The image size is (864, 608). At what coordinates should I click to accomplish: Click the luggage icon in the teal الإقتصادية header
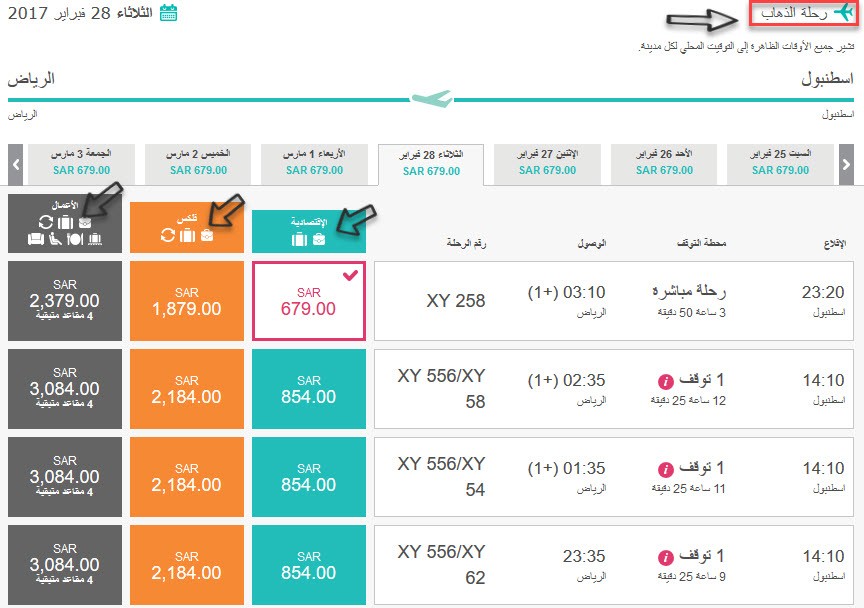tap(299, 239)
